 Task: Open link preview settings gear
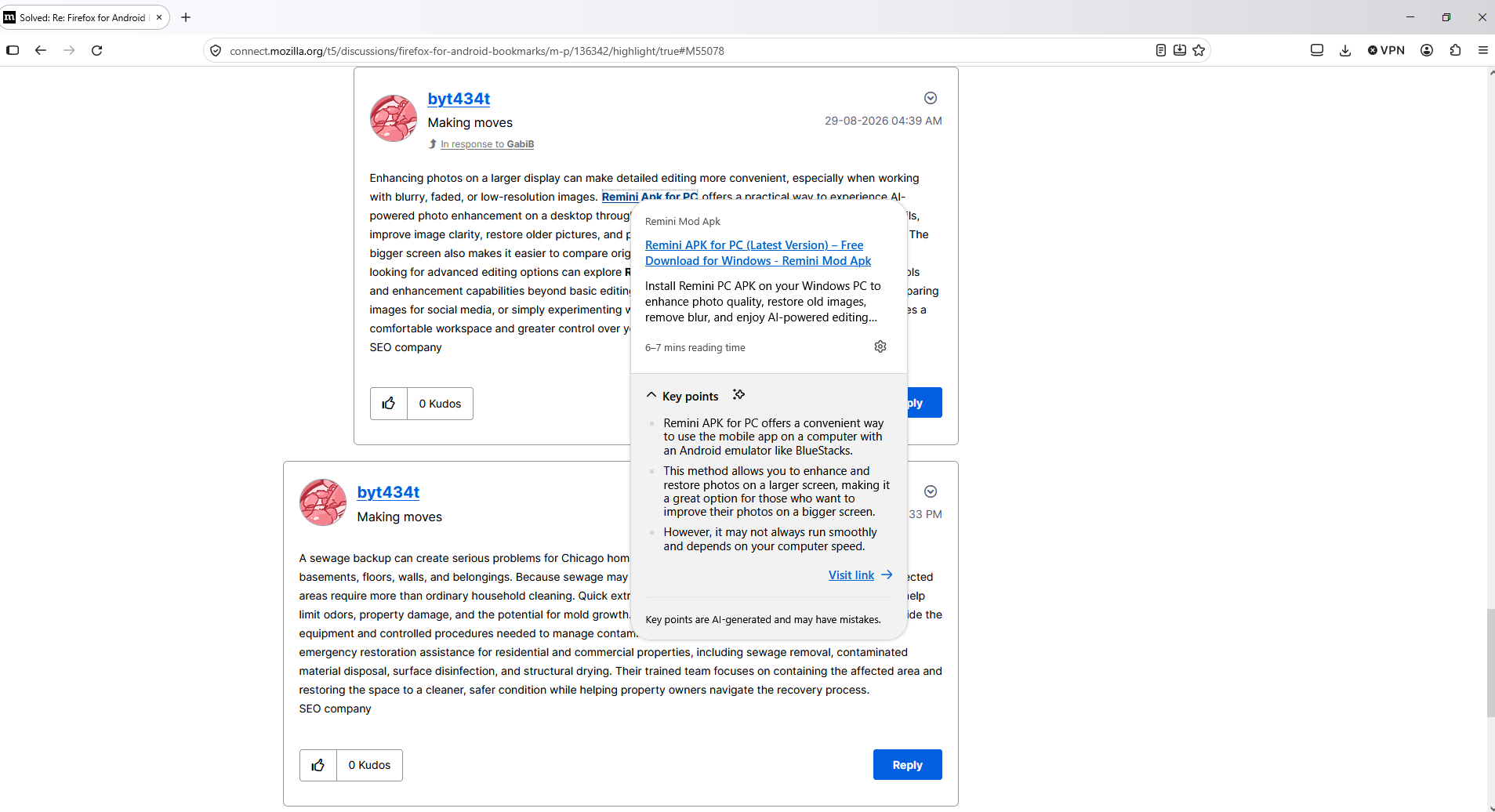coord(880,346)
